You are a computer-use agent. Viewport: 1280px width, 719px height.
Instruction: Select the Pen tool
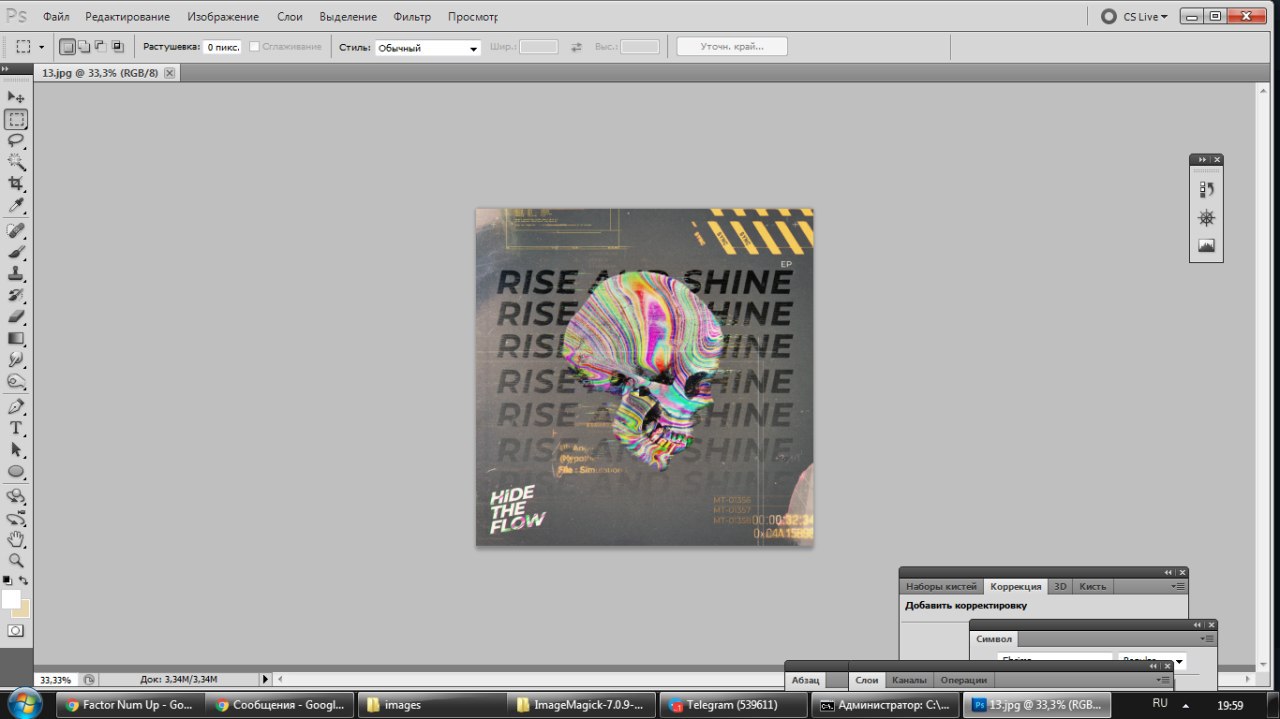point(16,407)
